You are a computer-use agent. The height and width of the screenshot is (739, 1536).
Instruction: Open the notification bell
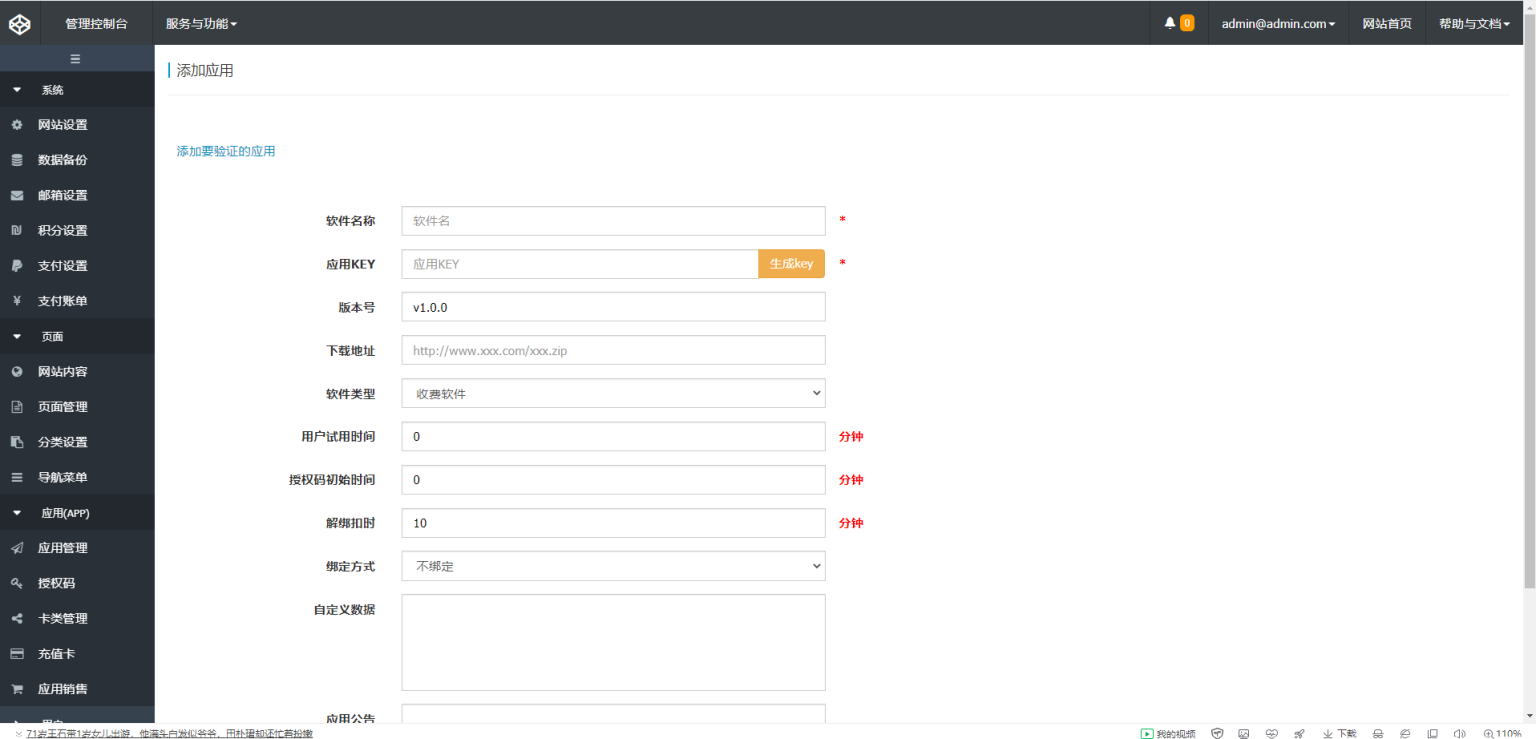pos(1169,23)
